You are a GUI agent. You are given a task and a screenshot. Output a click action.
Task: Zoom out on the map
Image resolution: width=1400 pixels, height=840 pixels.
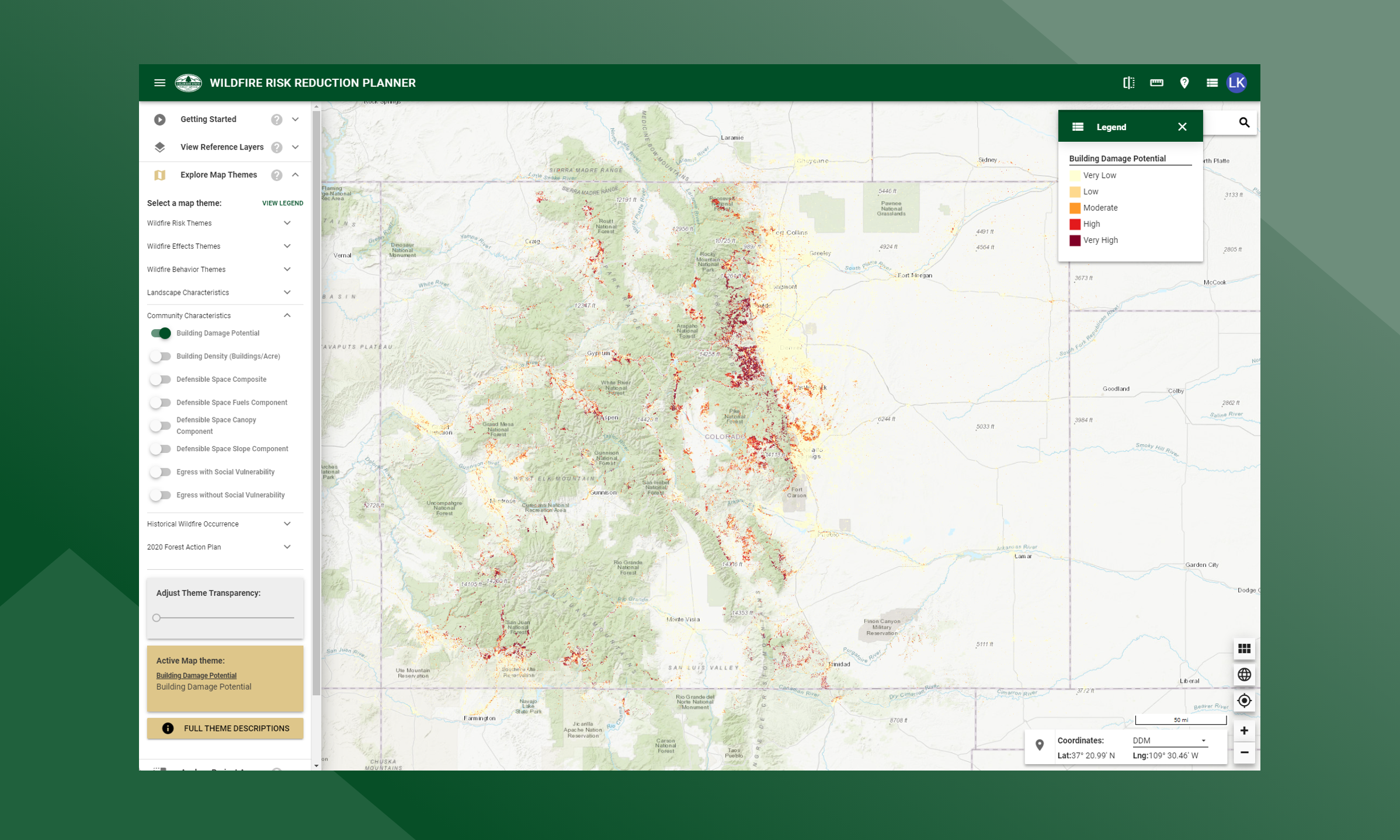point(1244,753)
